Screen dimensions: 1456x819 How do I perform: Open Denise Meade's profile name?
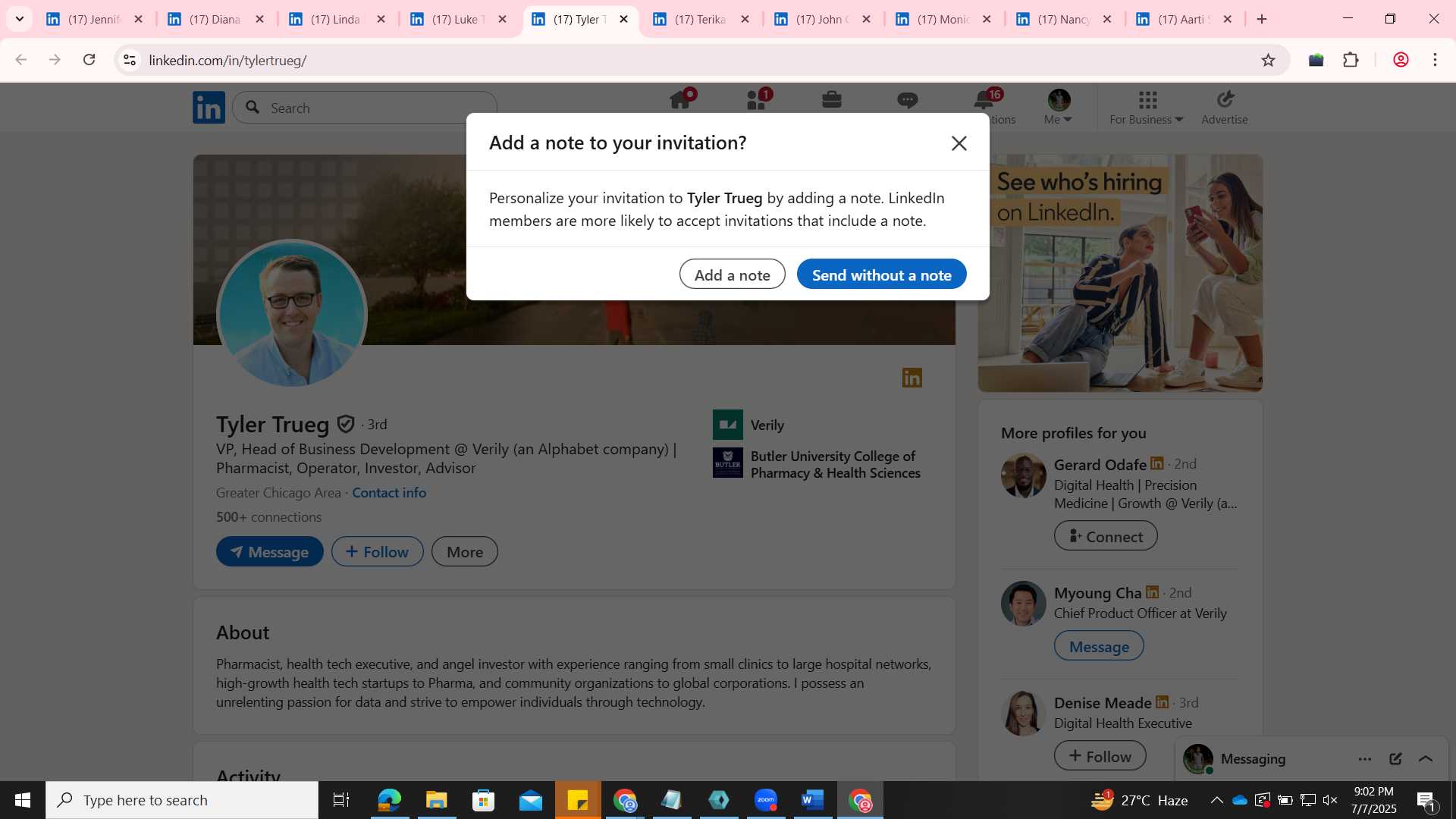tap(1103, 703)
